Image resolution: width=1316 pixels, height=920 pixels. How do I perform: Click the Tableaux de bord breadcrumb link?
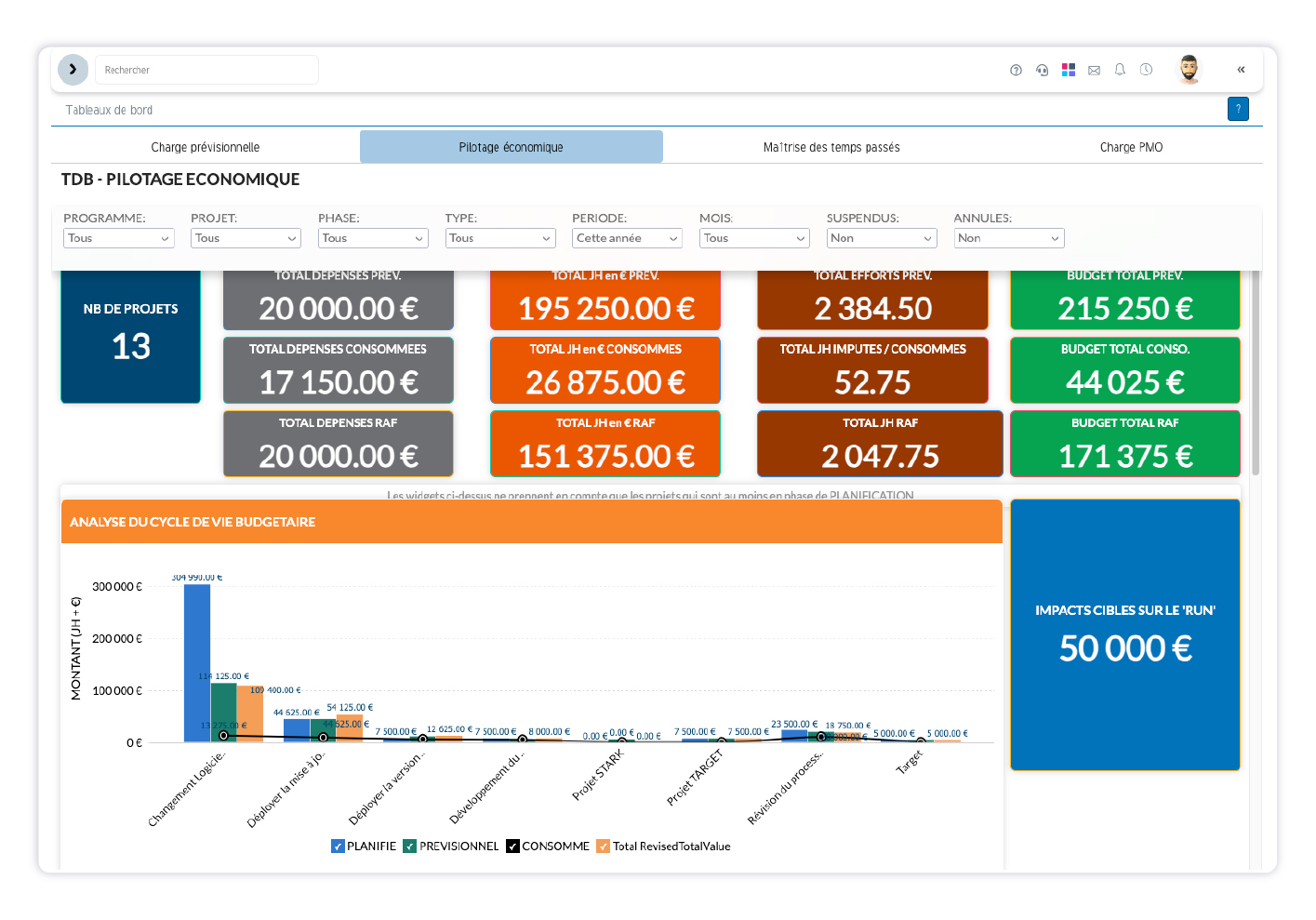109,110
